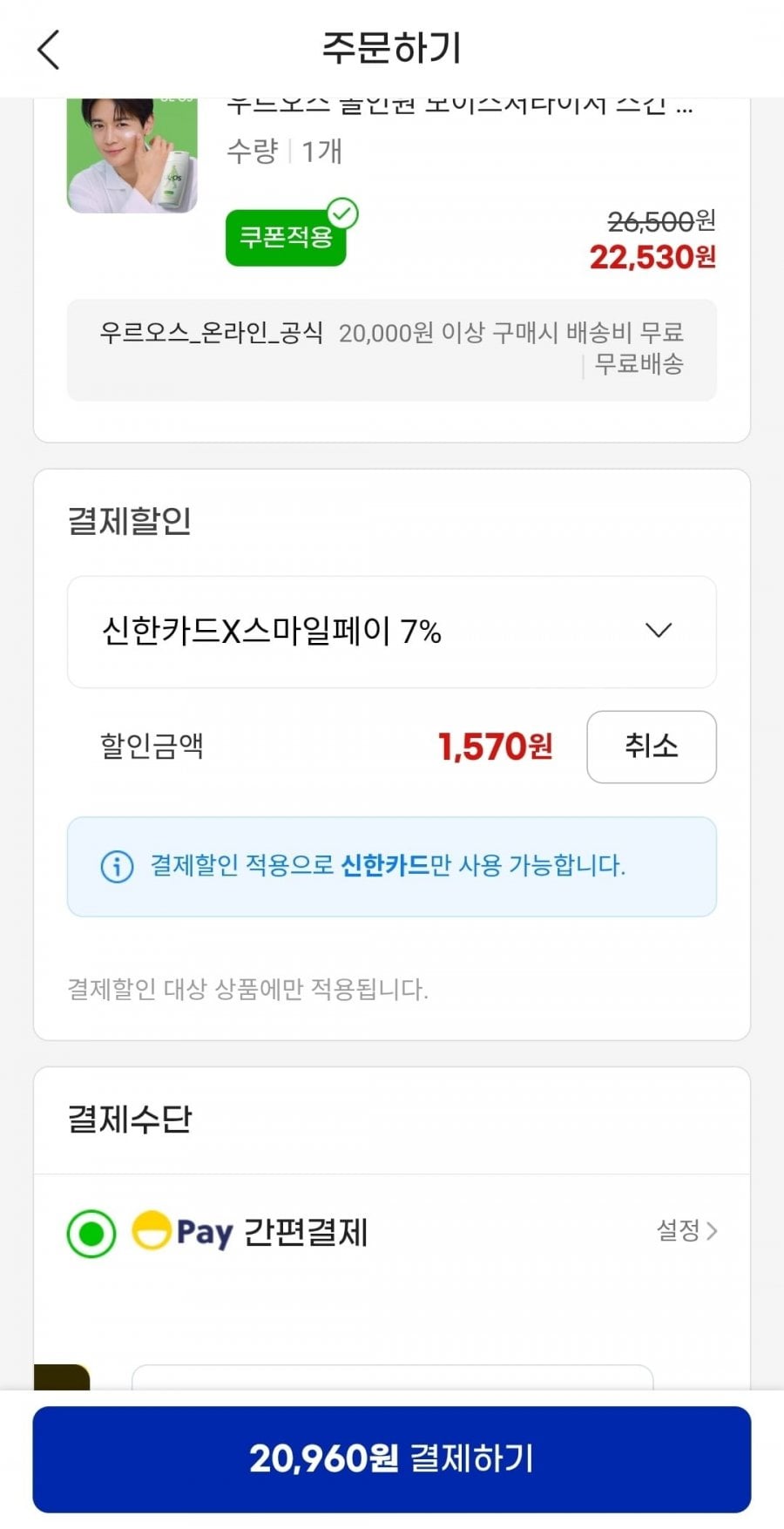784x1529 pixels.
Task: Tap the arrow beside 설정
Action: click(713, 1231)
